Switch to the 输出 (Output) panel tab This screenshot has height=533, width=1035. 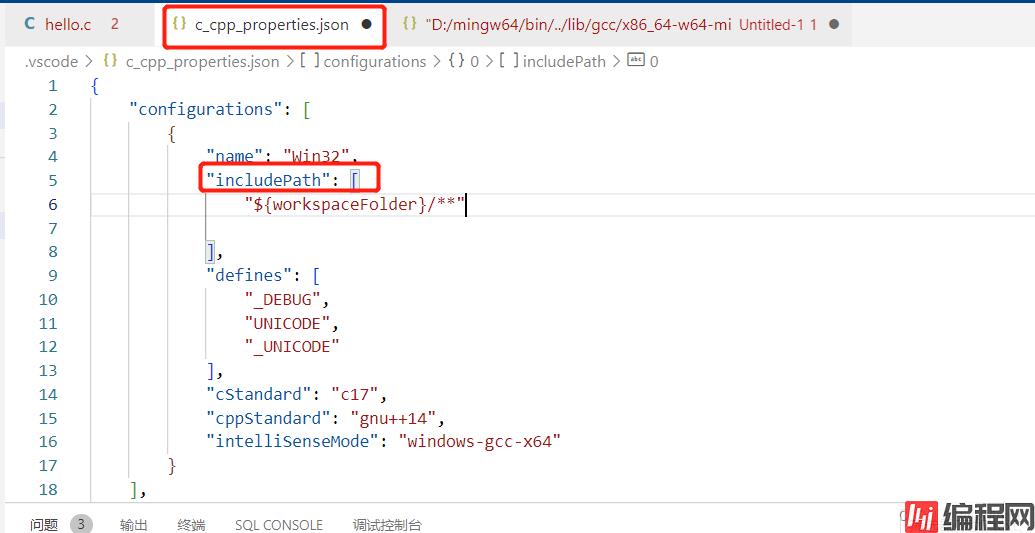pos(134,524)
